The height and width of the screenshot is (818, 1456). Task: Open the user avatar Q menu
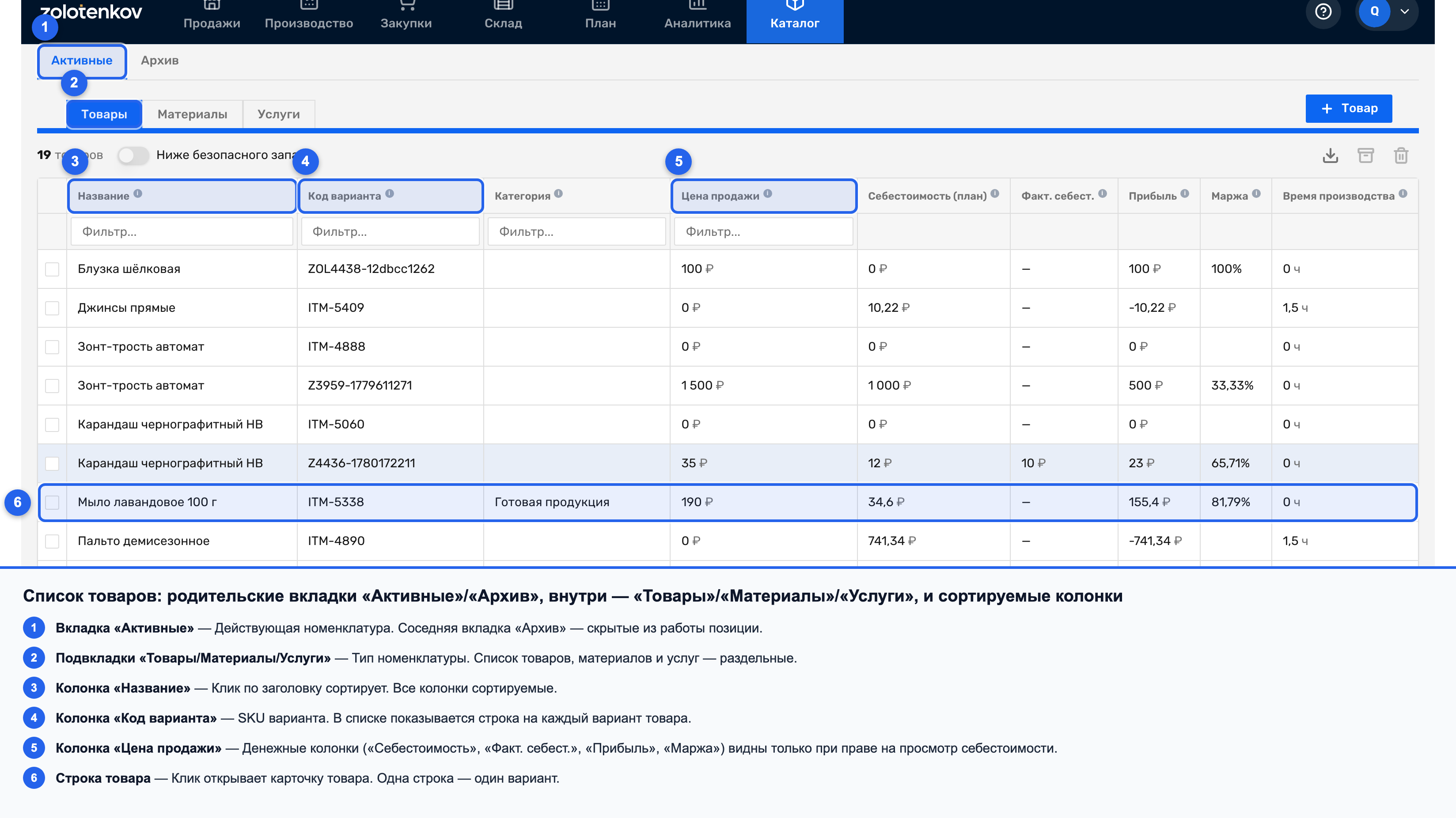point(1374,11)
